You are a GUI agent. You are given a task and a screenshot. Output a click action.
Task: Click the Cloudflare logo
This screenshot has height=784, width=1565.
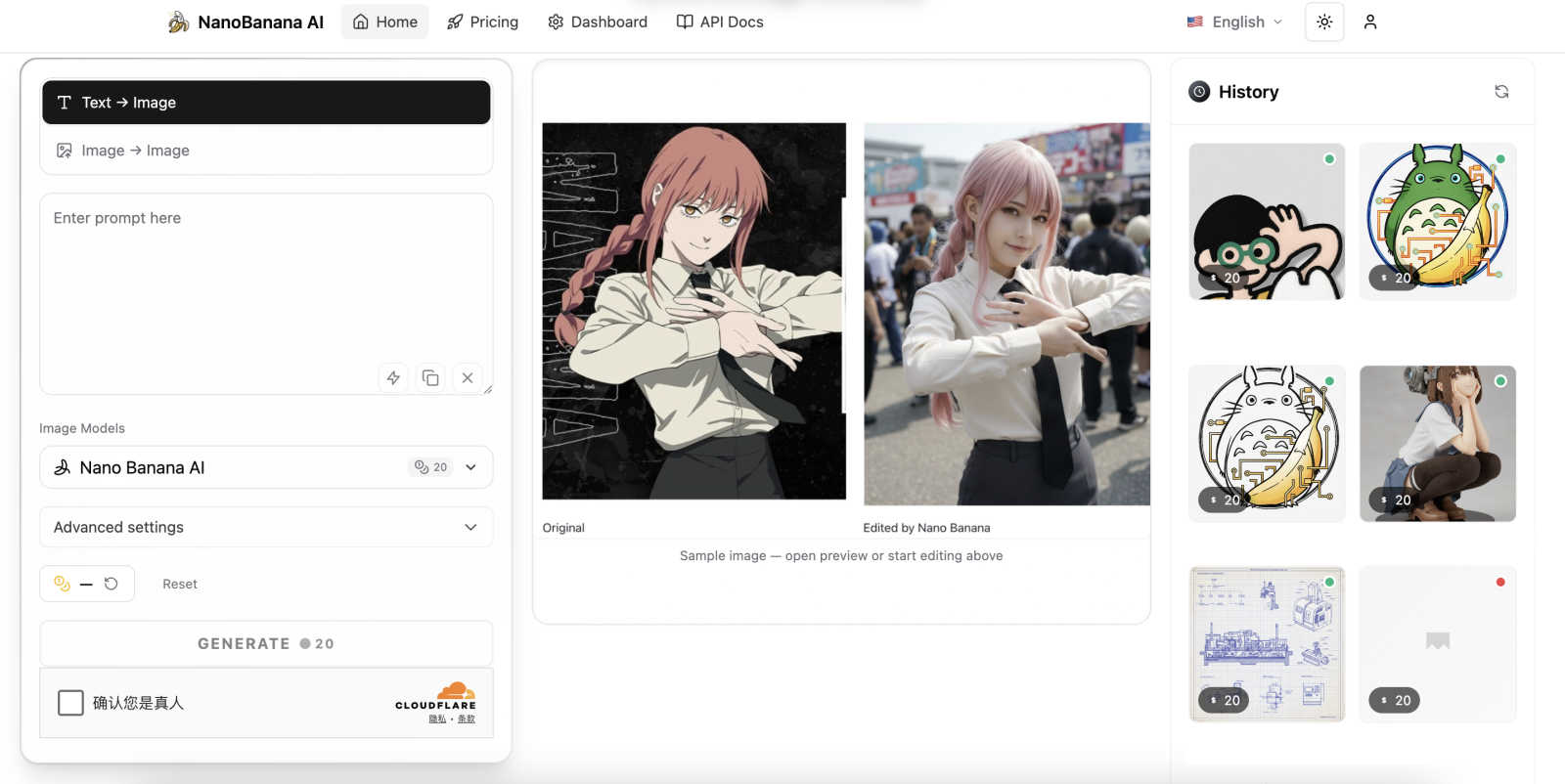[435, 696]
